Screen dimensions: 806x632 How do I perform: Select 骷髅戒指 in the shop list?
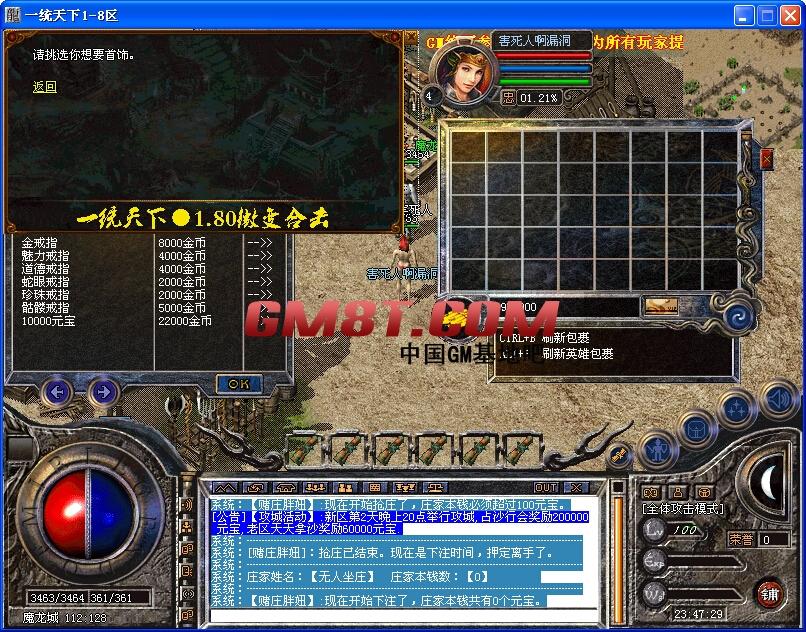point(45,308)
